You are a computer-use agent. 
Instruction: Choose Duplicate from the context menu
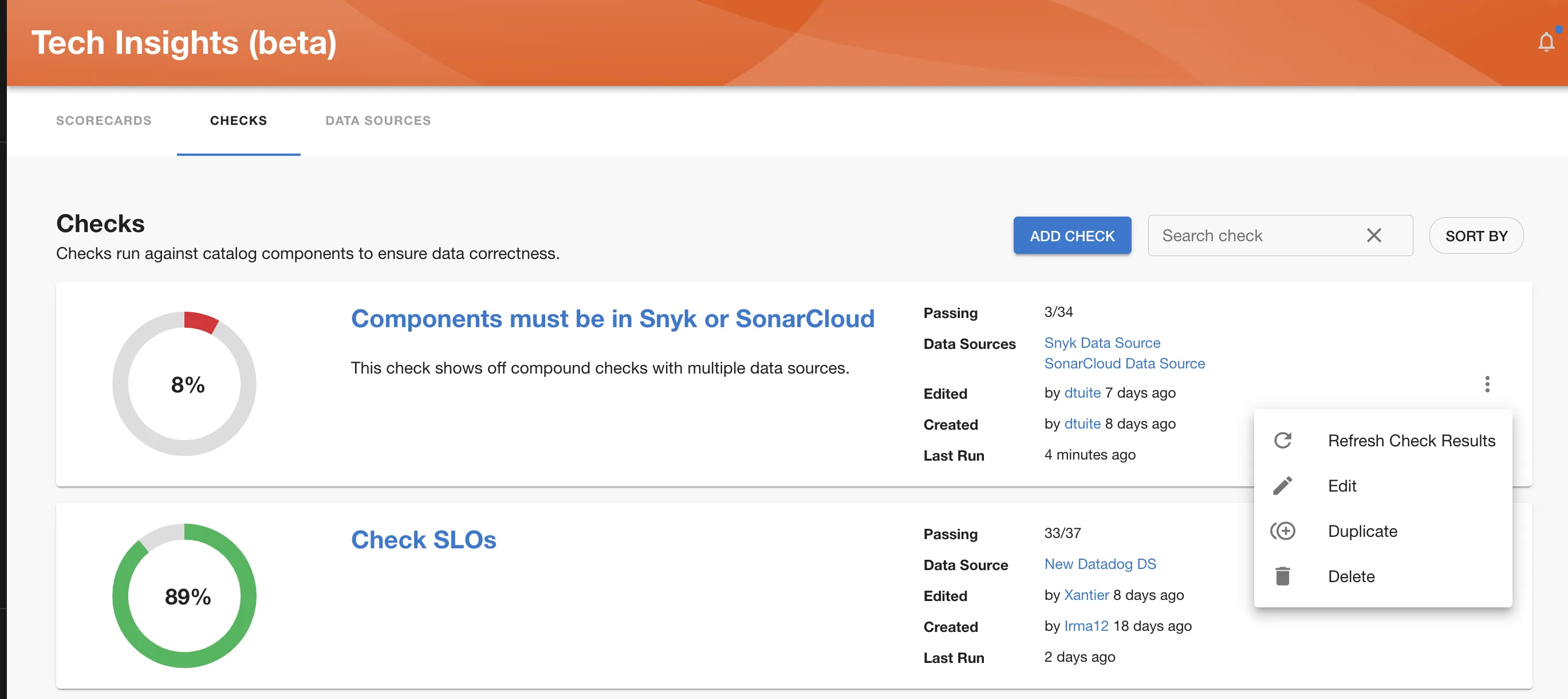(1362, 531)
